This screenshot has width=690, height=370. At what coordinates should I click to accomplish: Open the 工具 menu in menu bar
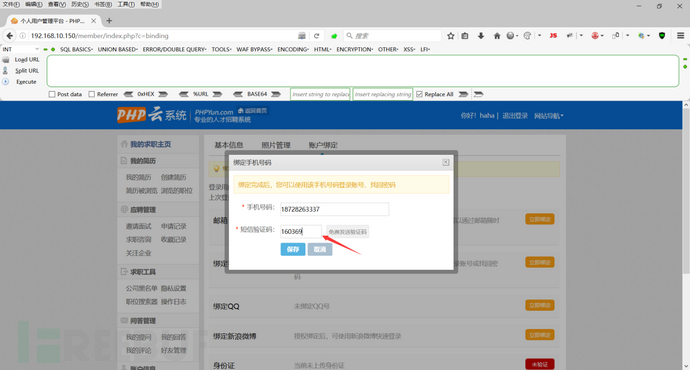tap(126, 4)
